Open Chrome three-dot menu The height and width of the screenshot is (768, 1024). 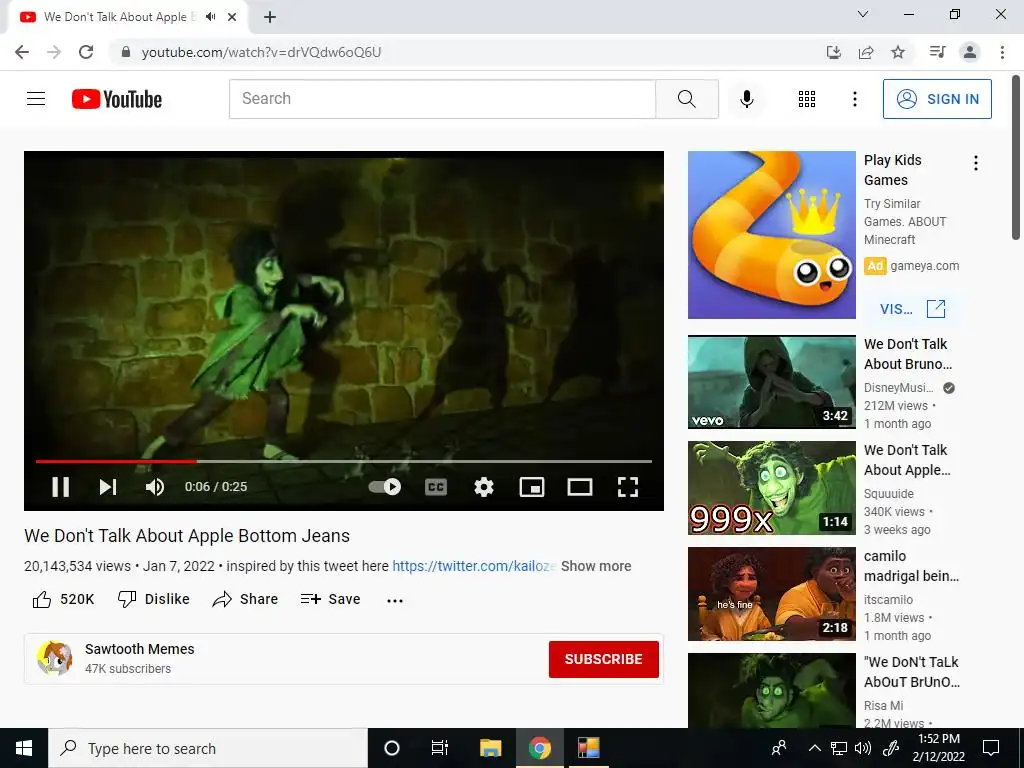click(1002, 52)
